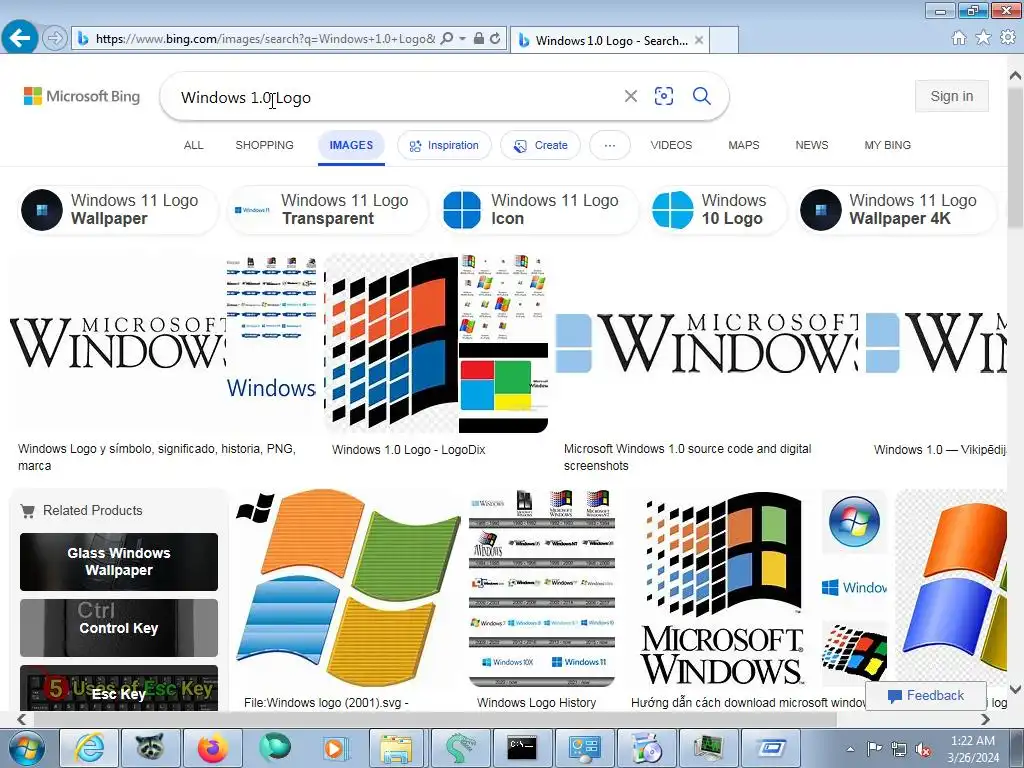Open the Windows 1.0 — Vikipēdija image
The height and width of the screenshot is (768, 1024).
pyautogui.click(x=936, y=344)
